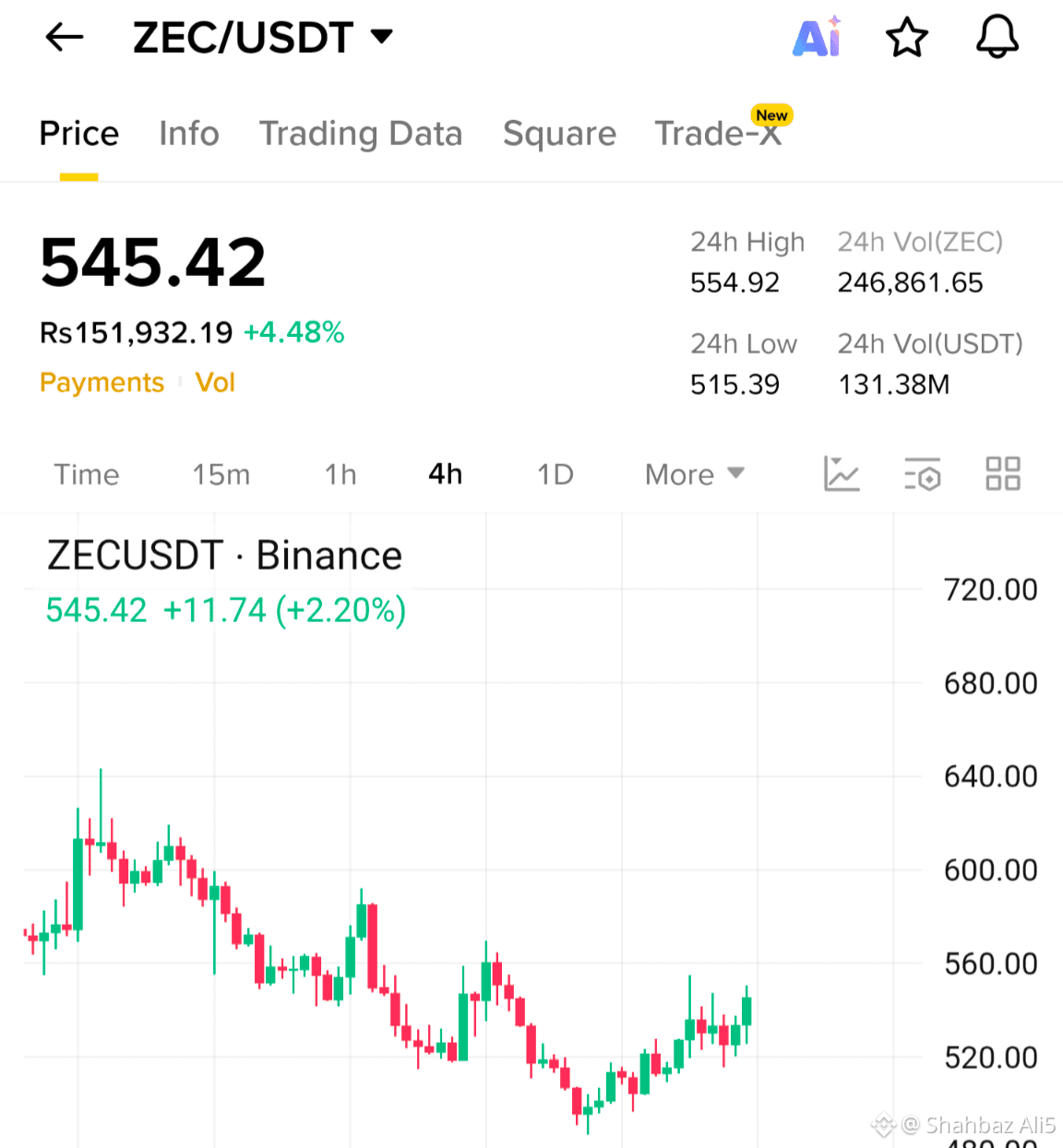Image resolution: width=1063 pixels, height=1148 pixels.
Task: Open chart settings list icon
Action: click(x=922, y=474)
